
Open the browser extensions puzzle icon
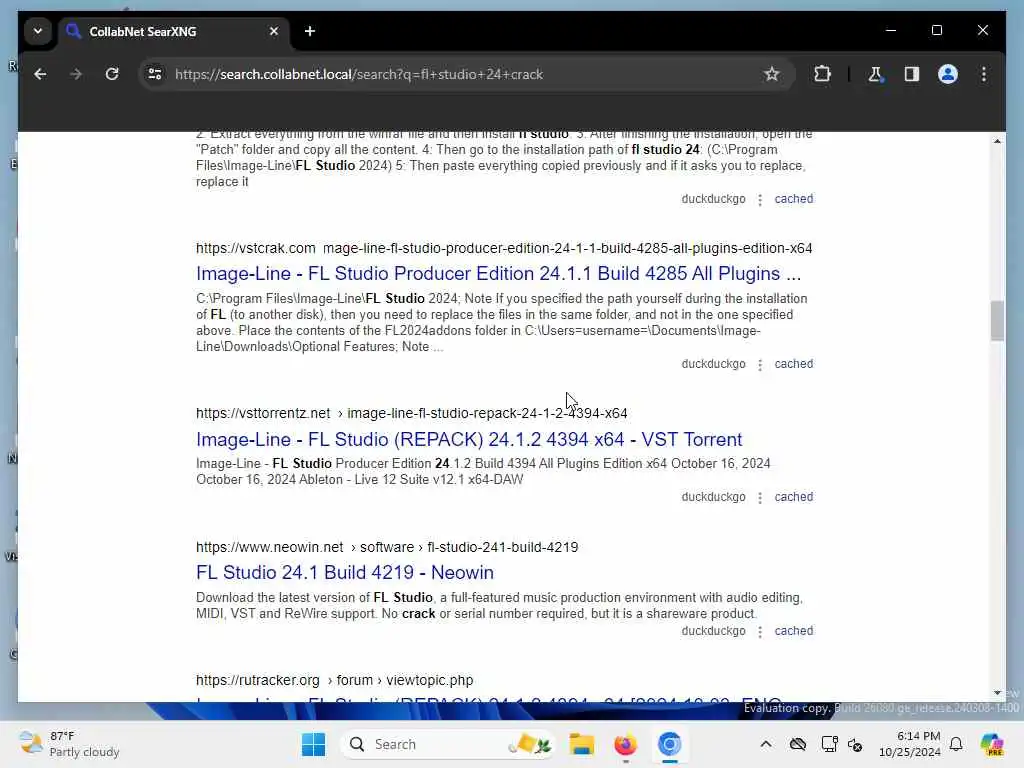822,74
